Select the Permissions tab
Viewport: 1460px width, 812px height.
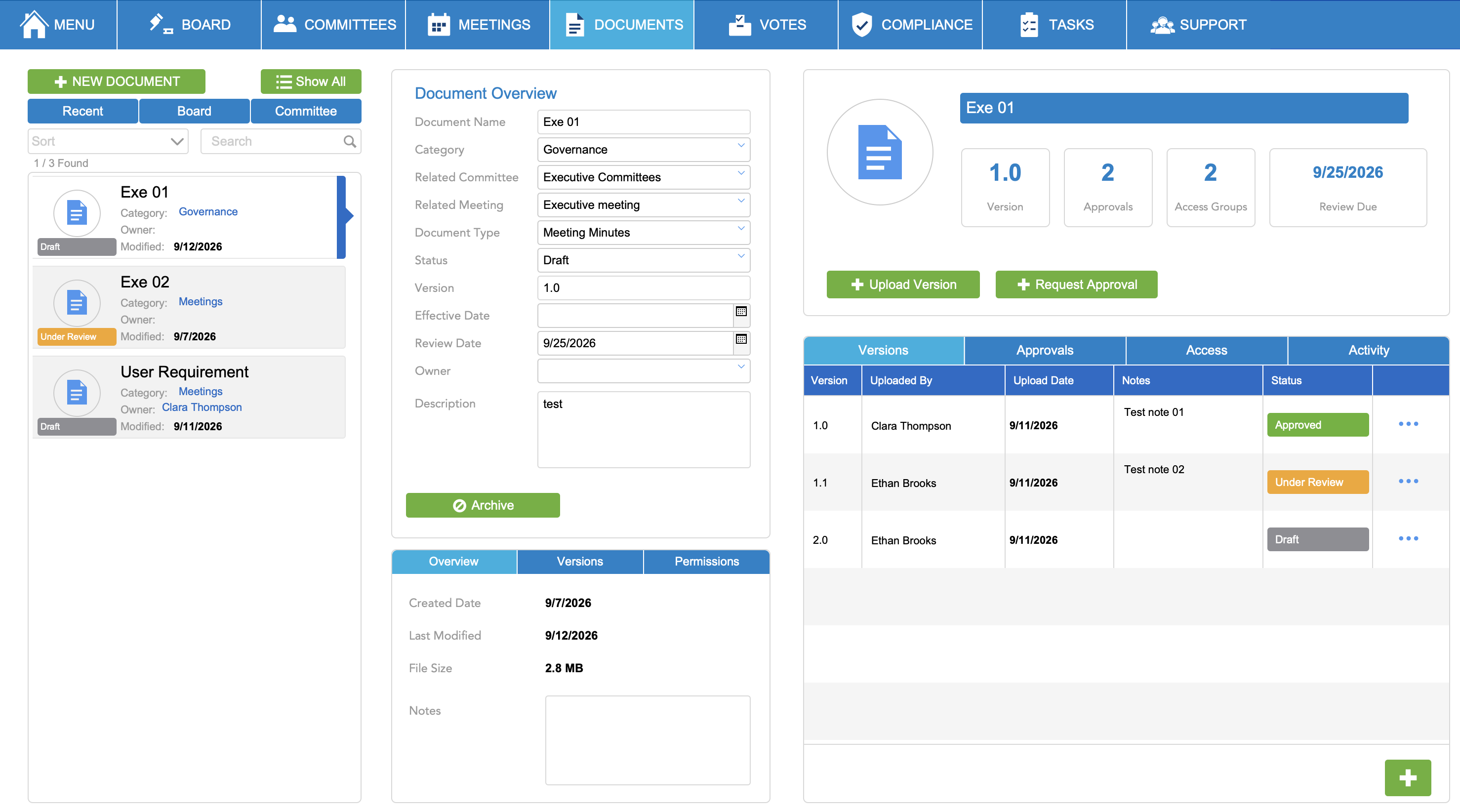coord(706,562)
